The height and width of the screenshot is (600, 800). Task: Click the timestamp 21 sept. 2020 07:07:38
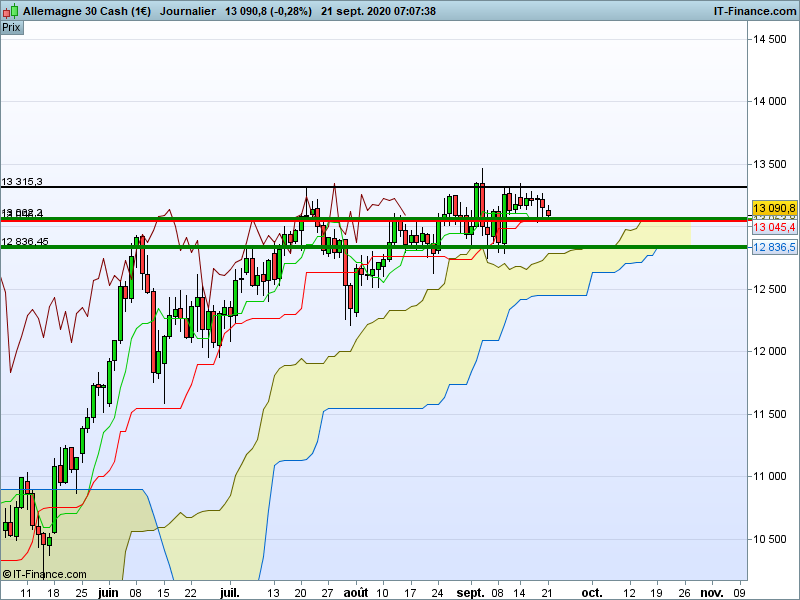coord(378,11)
